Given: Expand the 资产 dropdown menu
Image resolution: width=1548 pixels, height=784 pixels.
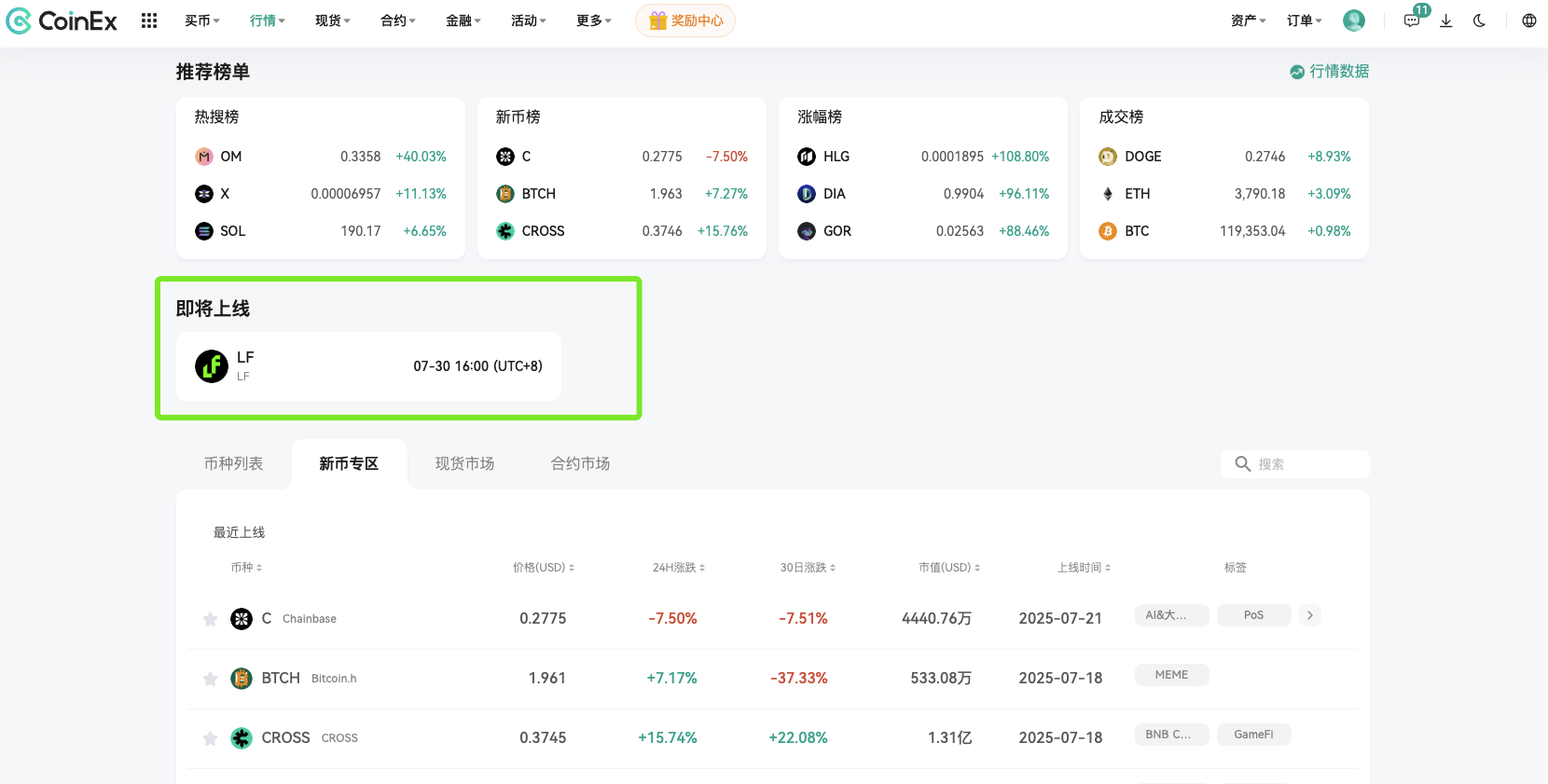Looking at the screenshot, I should coord(1249,21).
